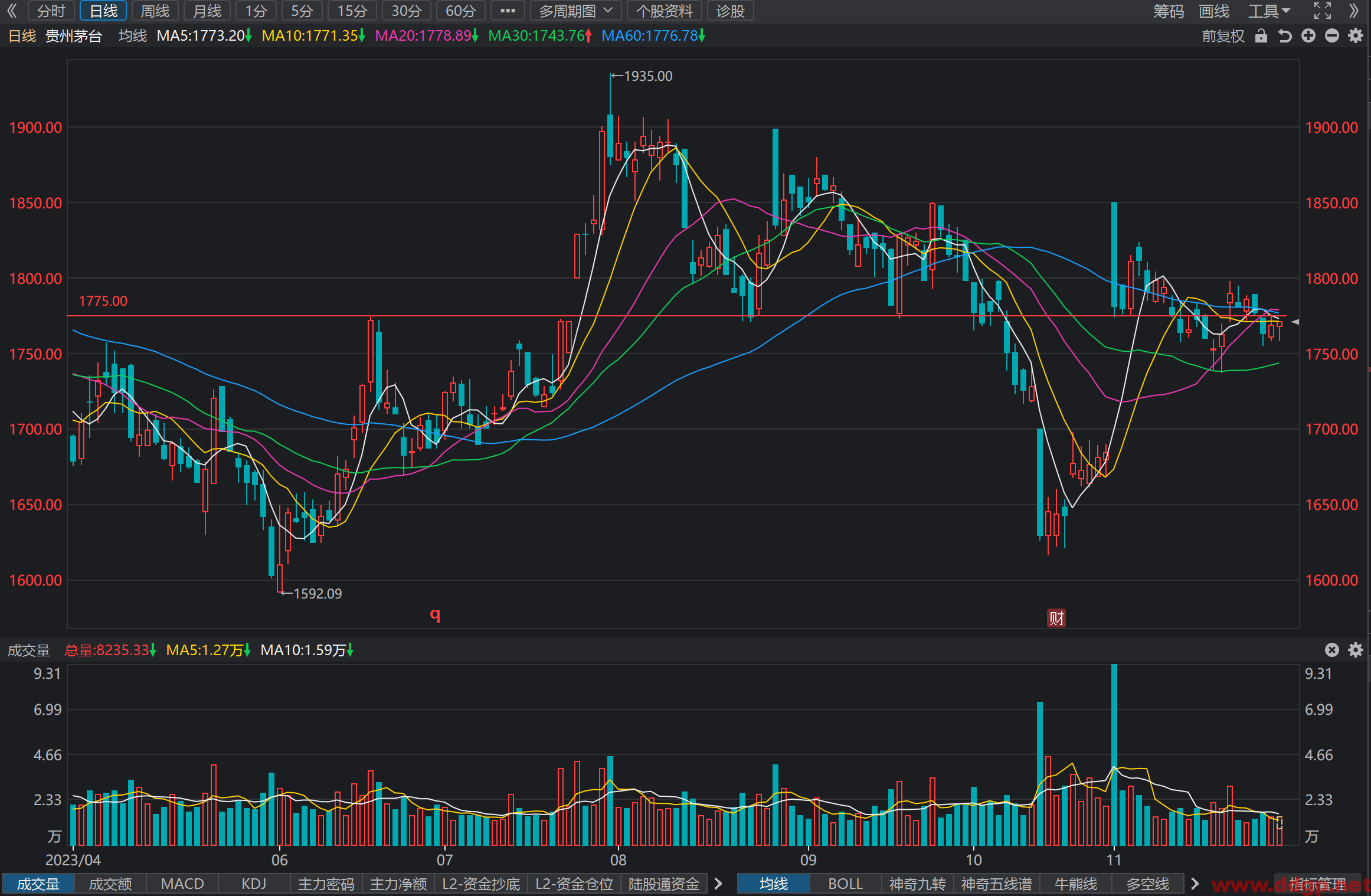Click the undo arrow icon in chart toolbar
This screenshot has height=896, width=1371.
pyautogui.click(x=1285, y=36)
